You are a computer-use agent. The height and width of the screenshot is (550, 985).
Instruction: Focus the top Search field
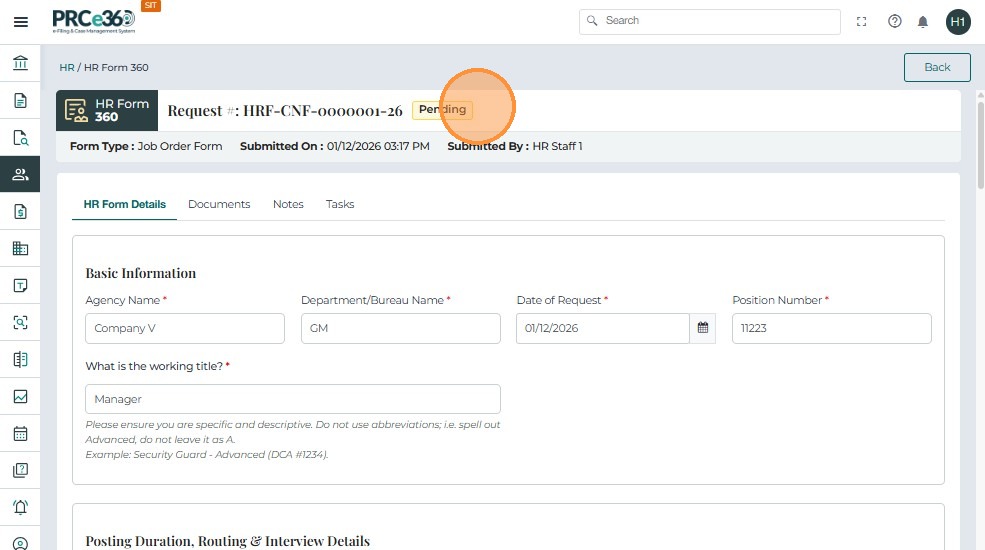coord(709,21)
